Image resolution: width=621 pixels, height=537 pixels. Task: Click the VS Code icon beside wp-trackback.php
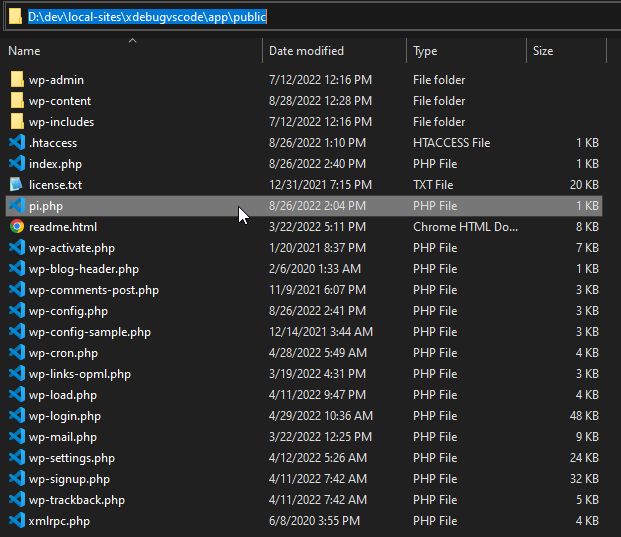(17, 499)
